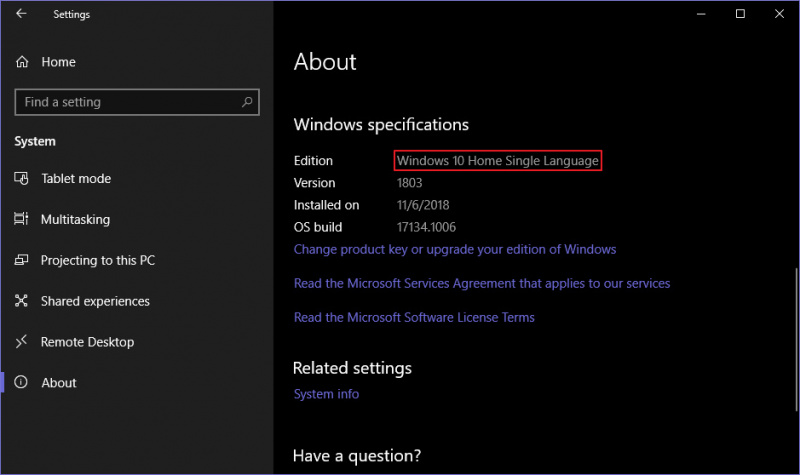Select version value 1803

(x=410, y=183)
